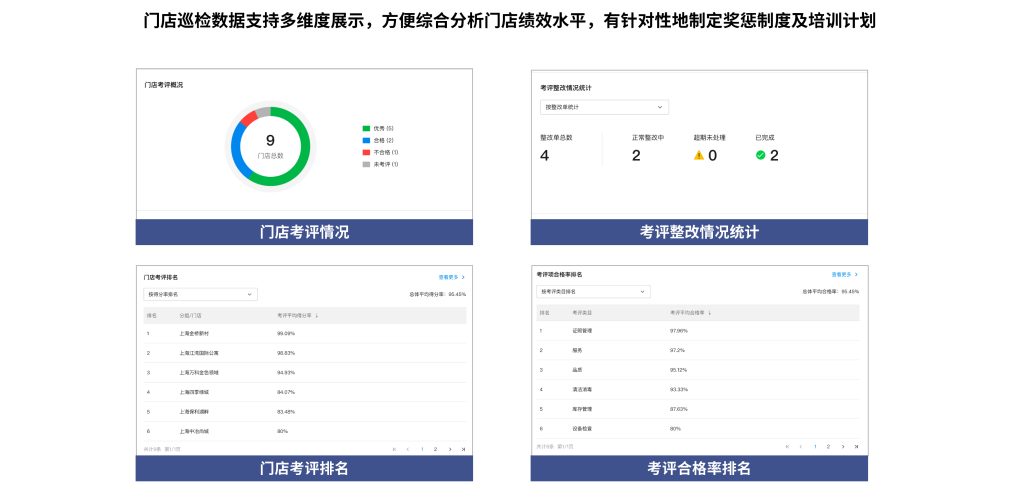Select page 2 in 考评项合格率排名 pagination
The height and width of the screenshot is (497, 1024).
[x=828, y=446]
